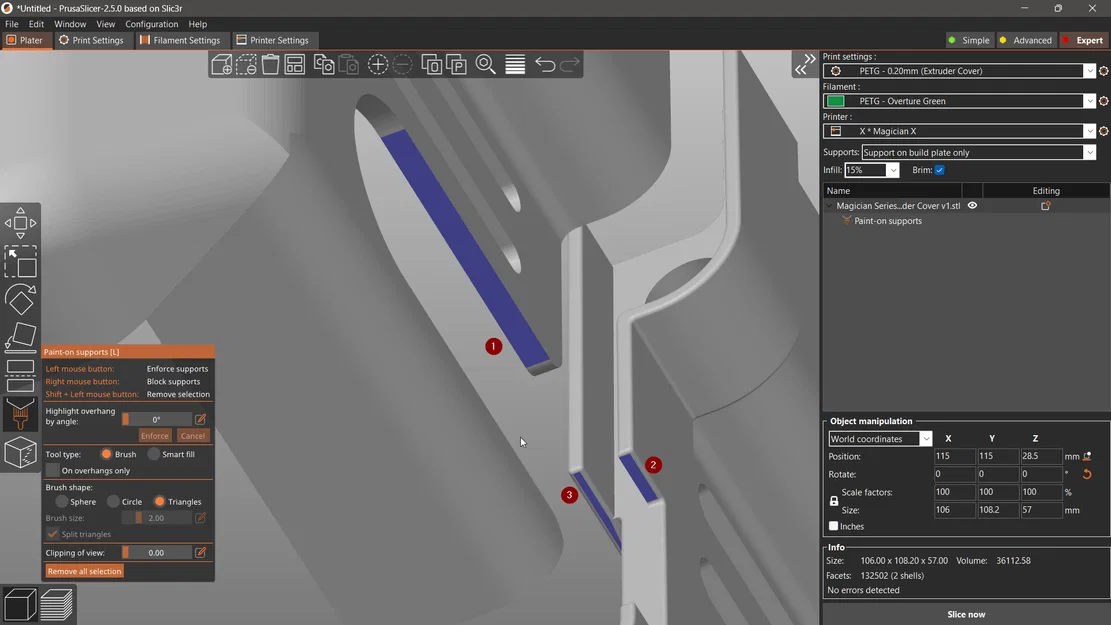The image size is (1111, 625).
Task: Switch to Expert mode
Action: pos(1083,40)
